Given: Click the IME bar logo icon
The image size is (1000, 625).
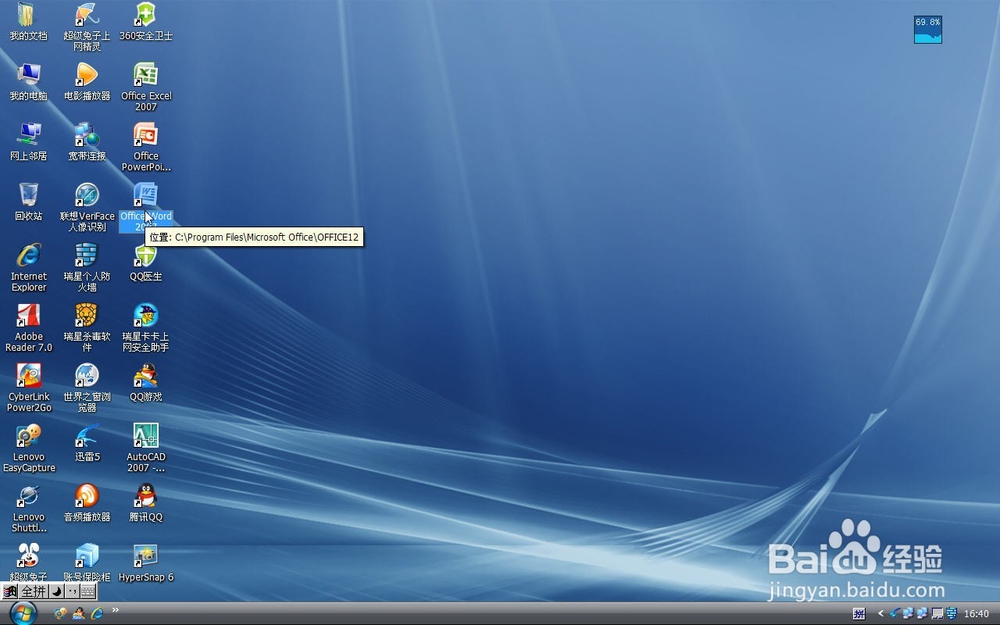Looking at the screenshot, I should [x=10, y=591].
